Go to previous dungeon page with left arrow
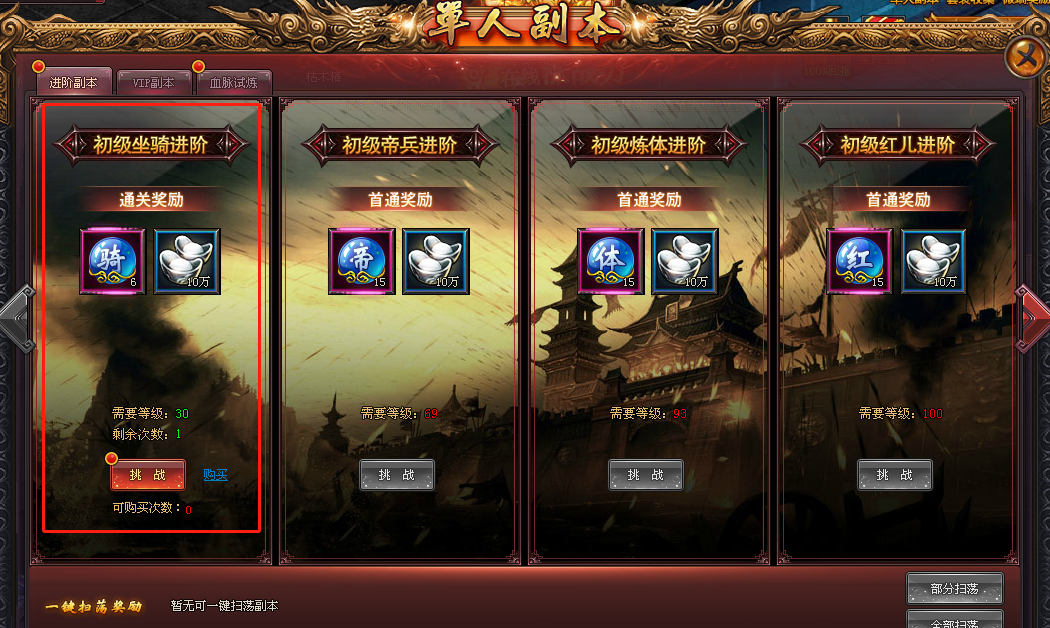The height and width of the screenshot is (628, 1050). (18, 319)
